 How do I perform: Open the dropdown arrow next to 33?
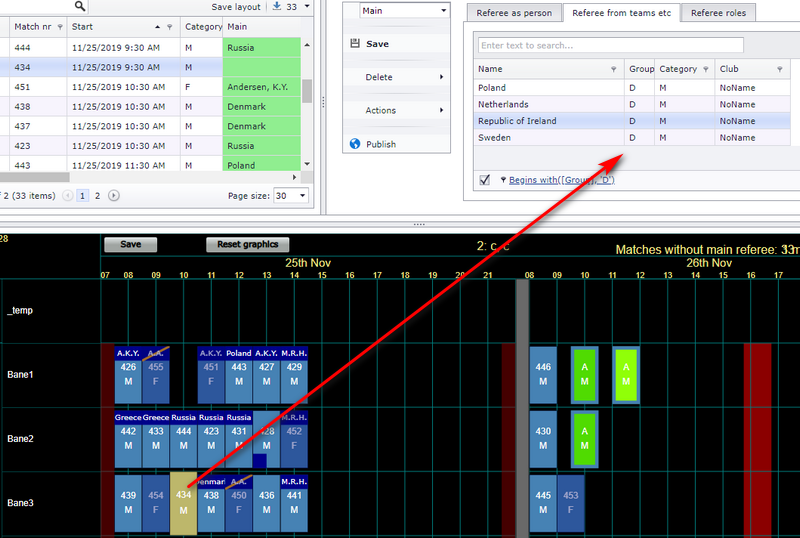(307, 6)
